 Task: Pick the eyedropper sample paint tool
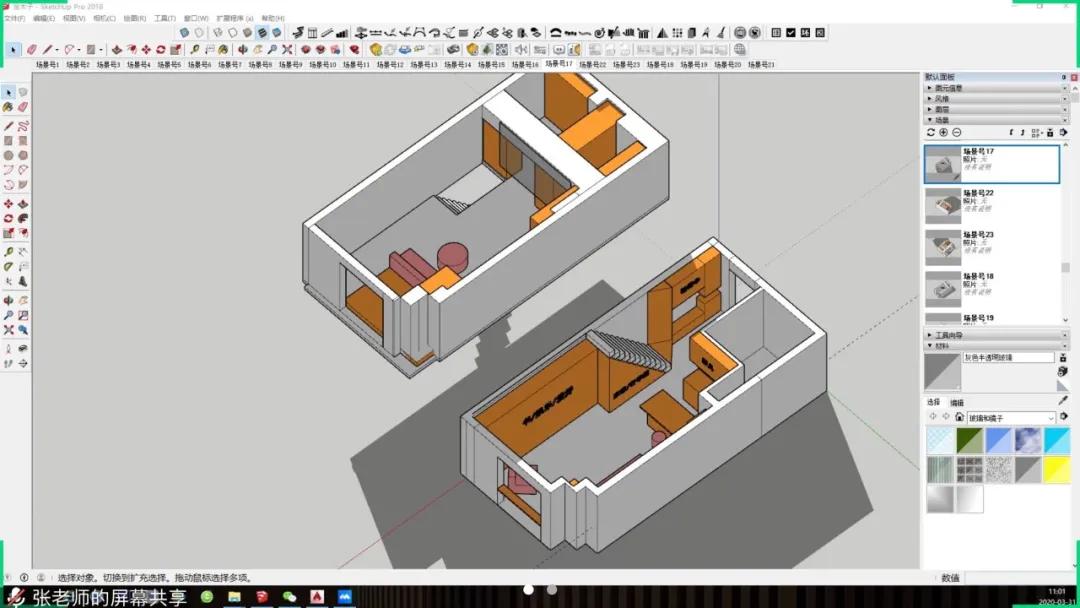tap(1062, 401)
